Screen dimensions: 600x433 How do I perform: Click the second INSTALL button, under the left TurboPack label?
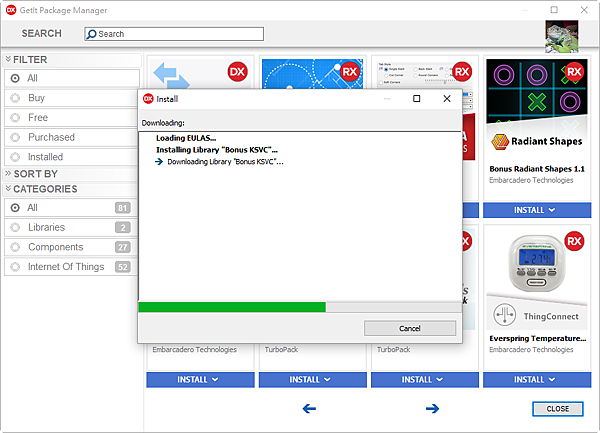coord(313,379)
